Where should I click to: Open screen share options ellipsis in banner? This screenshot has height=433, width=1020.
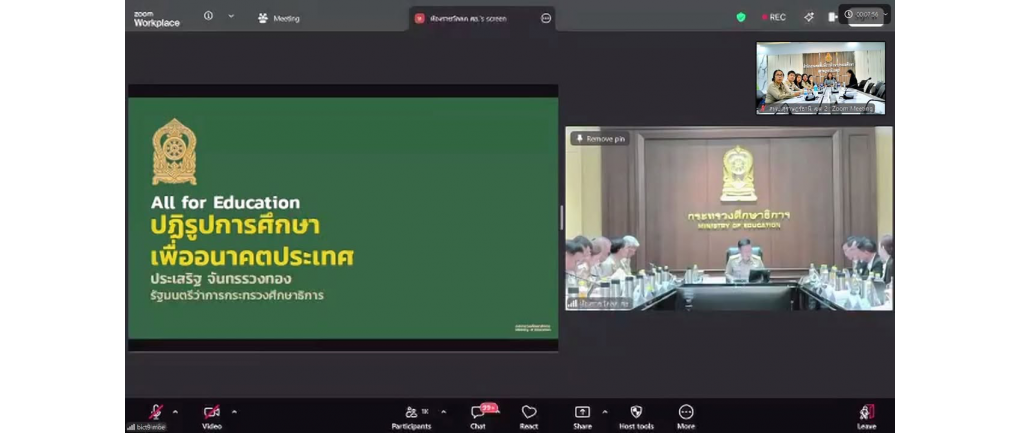click(x=545, y=18)
